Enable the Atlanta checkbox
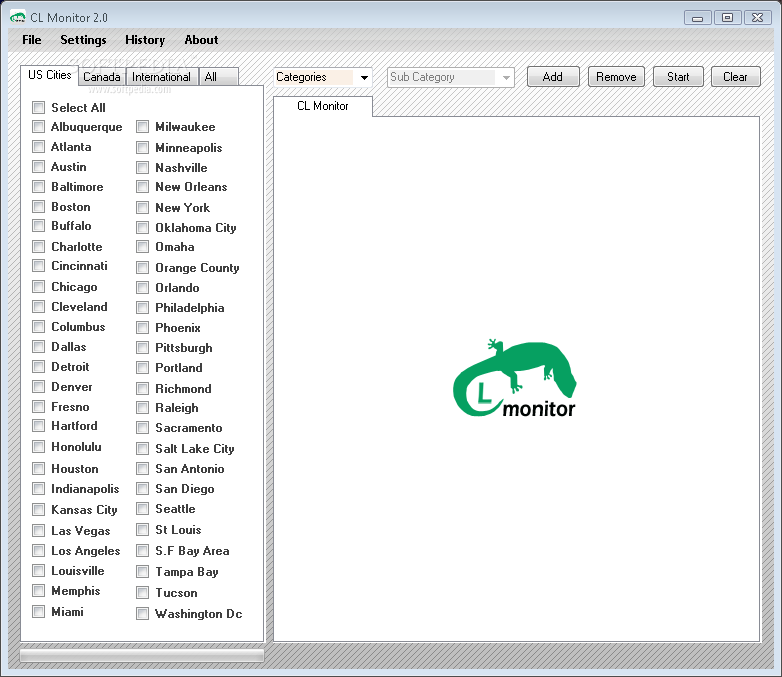Viewport: 782px width, 677px height. pos(38,147)
